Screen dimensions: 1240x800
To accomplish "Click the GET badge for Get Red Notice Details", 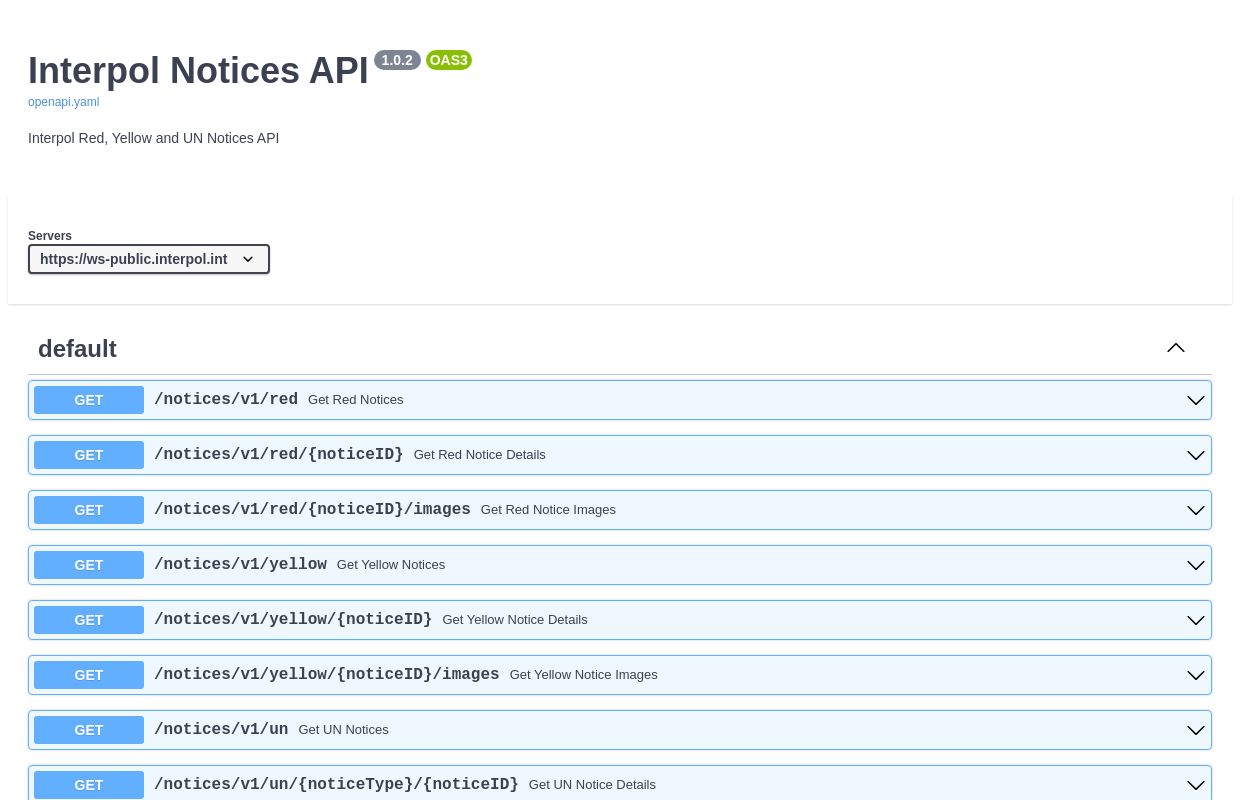I will click(x=89, y=455).
